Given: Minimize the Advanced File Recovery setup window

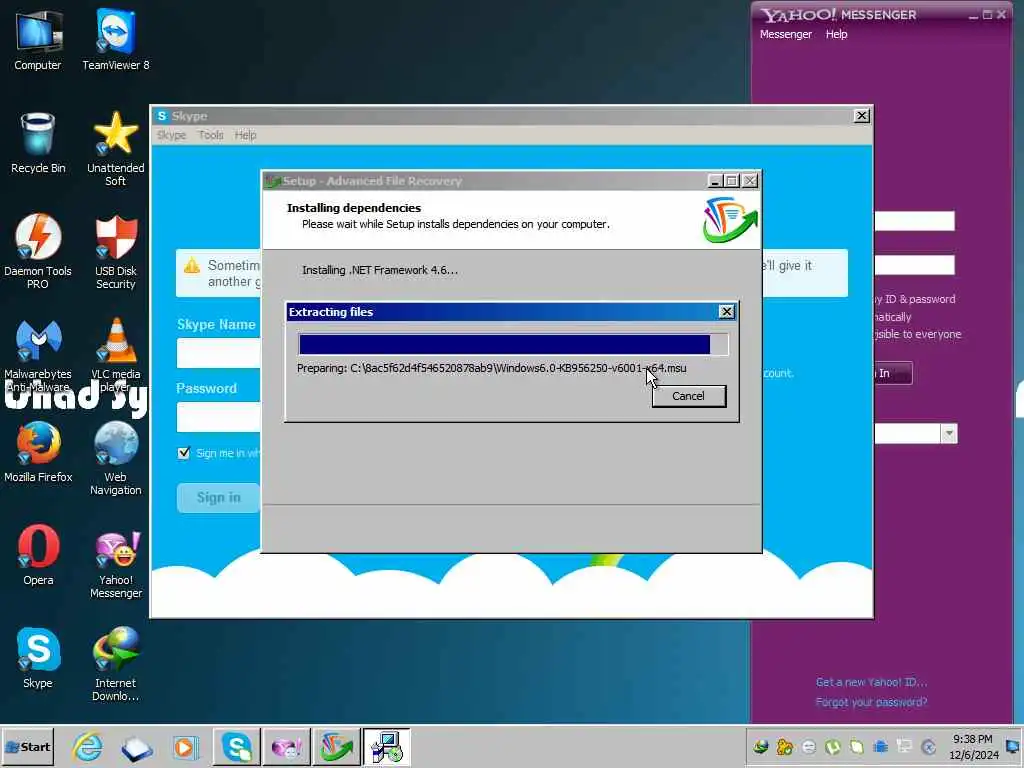Looking at the screenshot, I should pyautogui.click(x=714, y=181).
